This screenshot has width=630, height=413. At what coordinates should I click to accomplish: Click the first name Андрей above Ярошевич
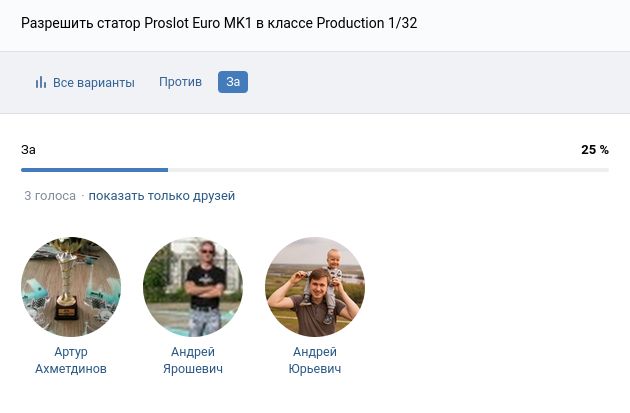[x=193, y=352]
